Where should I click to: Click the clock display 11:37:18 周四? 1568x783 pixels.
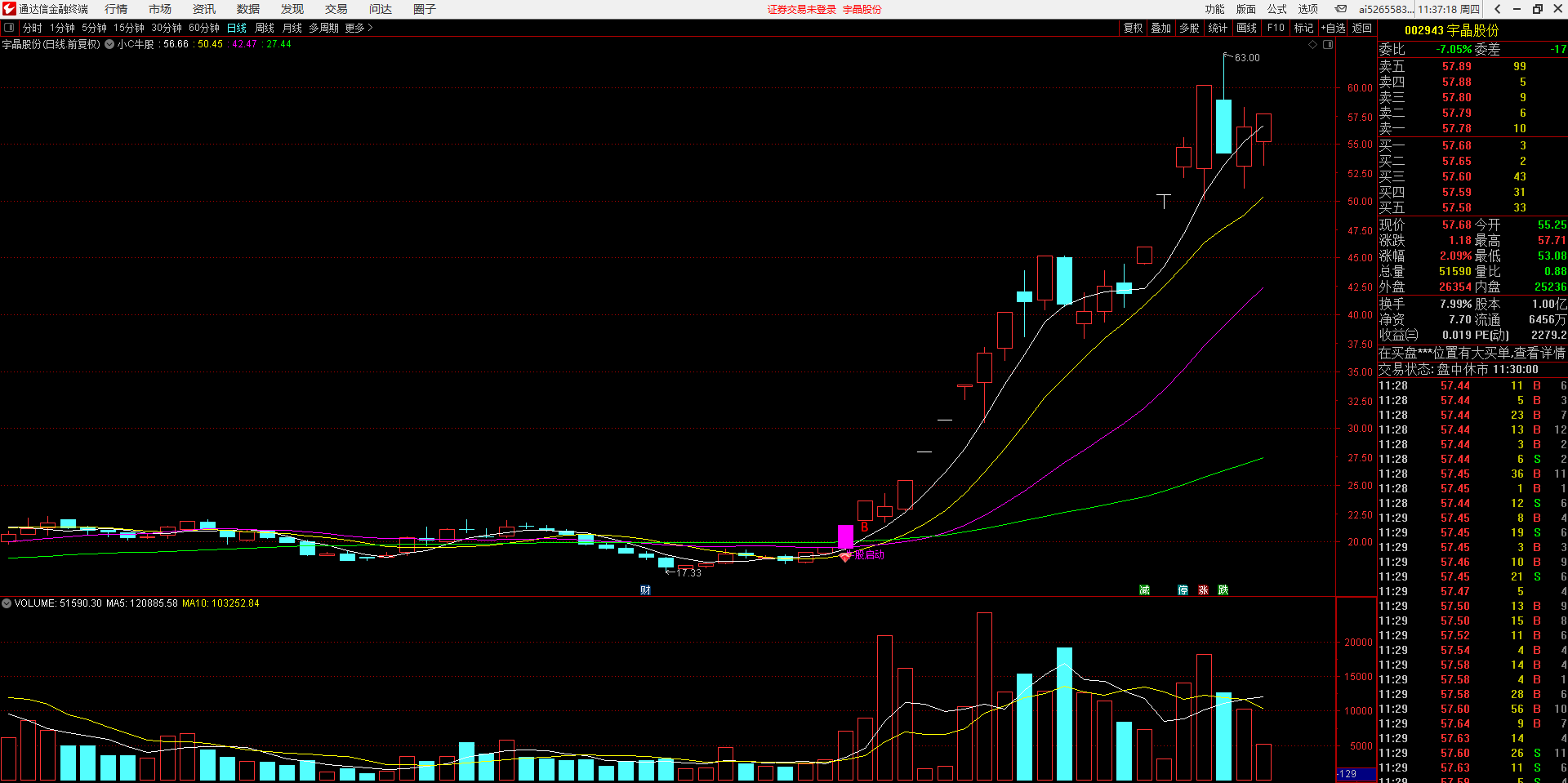click(1449, 9)
